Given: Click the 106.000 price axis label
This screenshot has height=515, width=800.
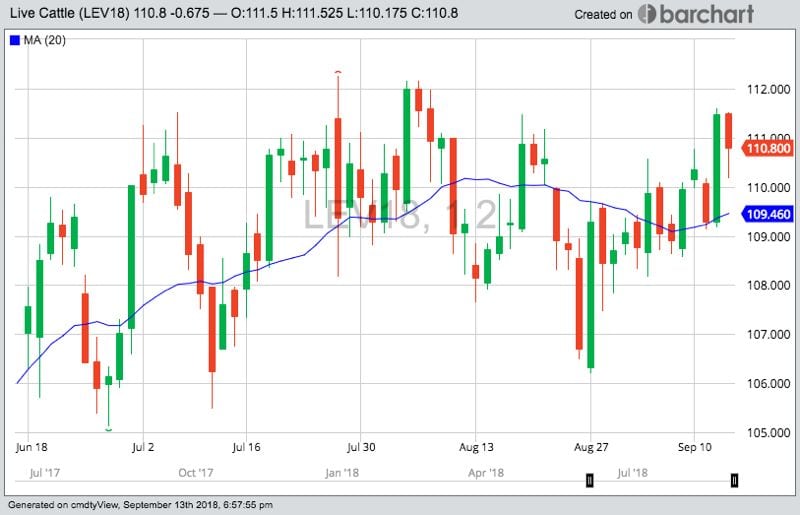Looking at the screenshot, I should (768, 383).
